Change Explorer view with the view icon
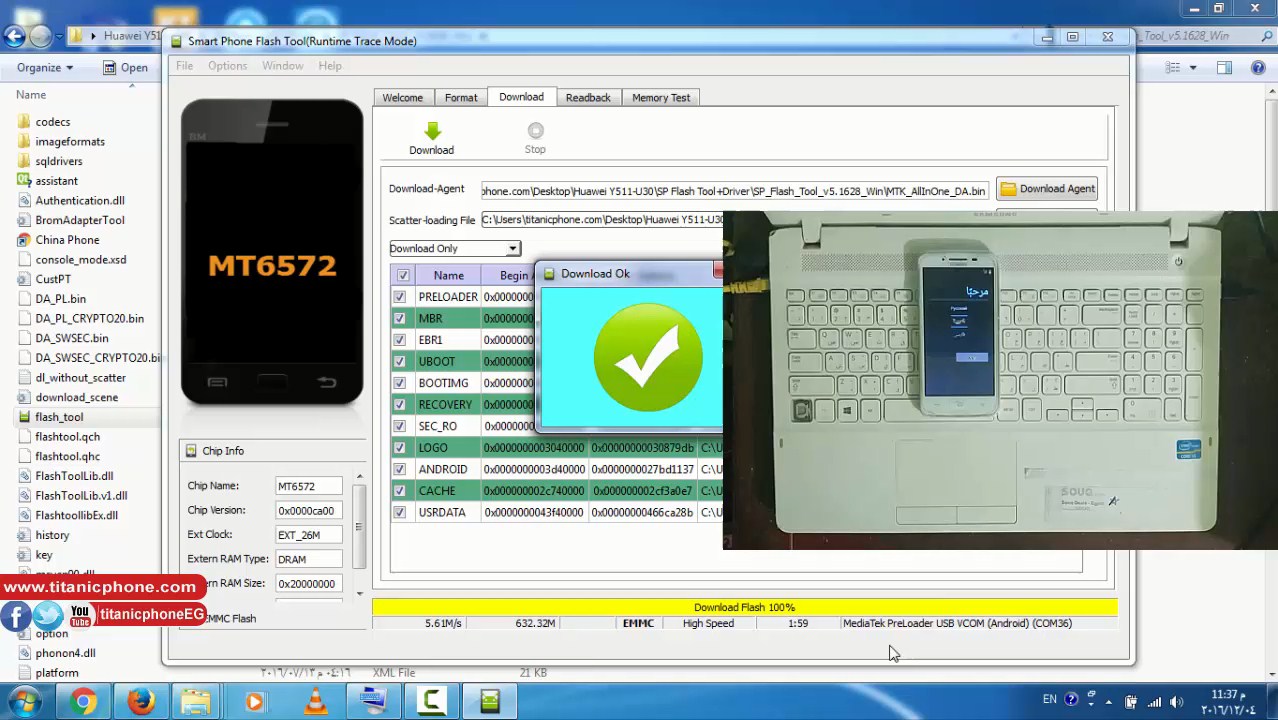The width and height of the screenshot is (1278, 720). point(1173,67)
